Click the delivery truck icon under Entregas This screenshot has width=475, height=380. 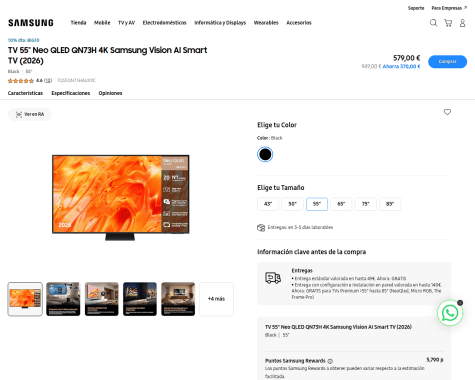273,278
